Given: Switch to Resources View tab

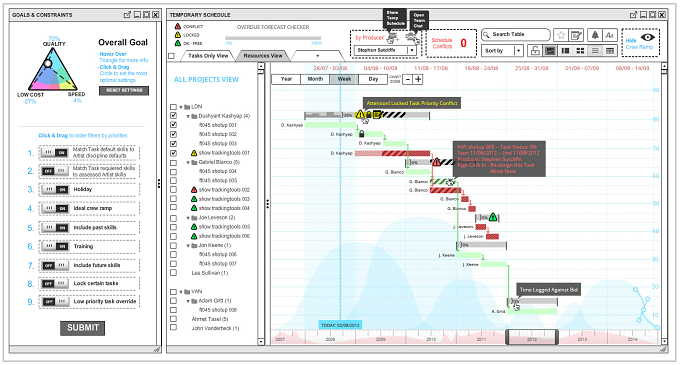Looking at the screenshot, I should (263, 55).
